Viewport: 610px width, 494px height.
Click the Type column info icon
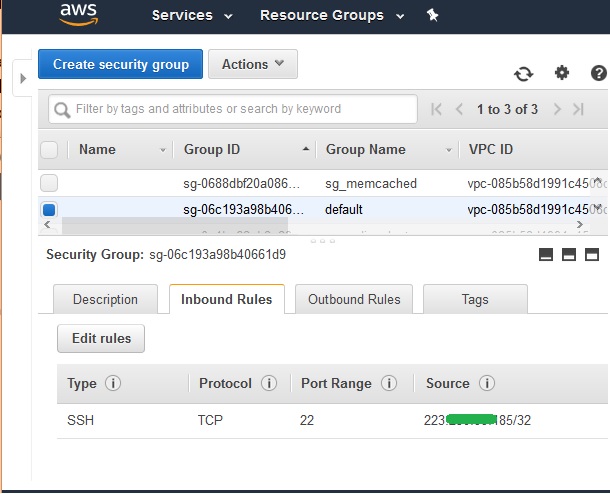click(113, 383)
